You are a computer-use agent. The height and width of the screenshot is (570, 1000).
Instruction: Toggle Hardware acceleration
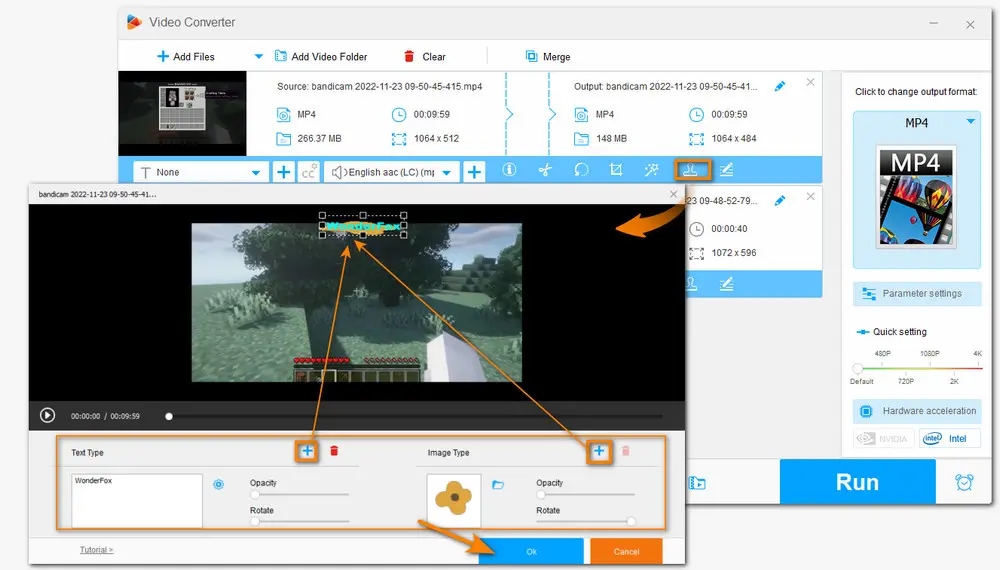tap(916, 411)
